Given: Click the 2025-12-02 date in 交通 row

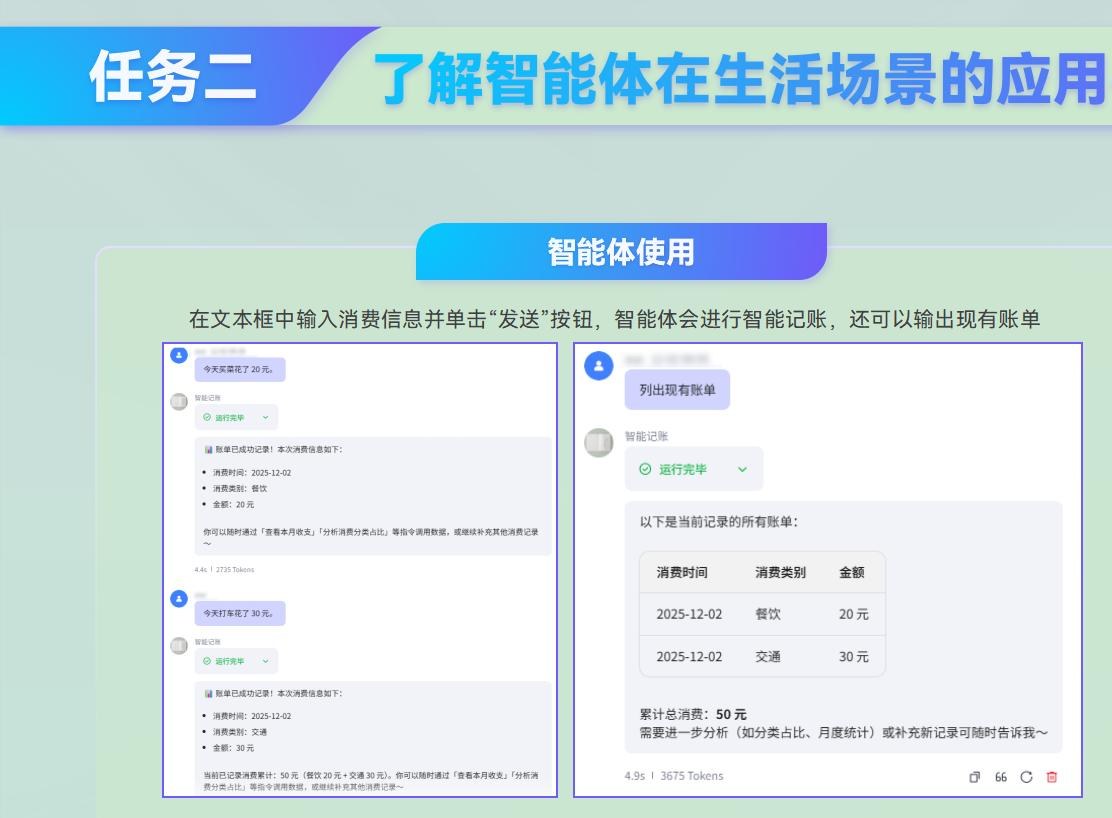Looking at the screenshot, I should click(x=689, y=657).
